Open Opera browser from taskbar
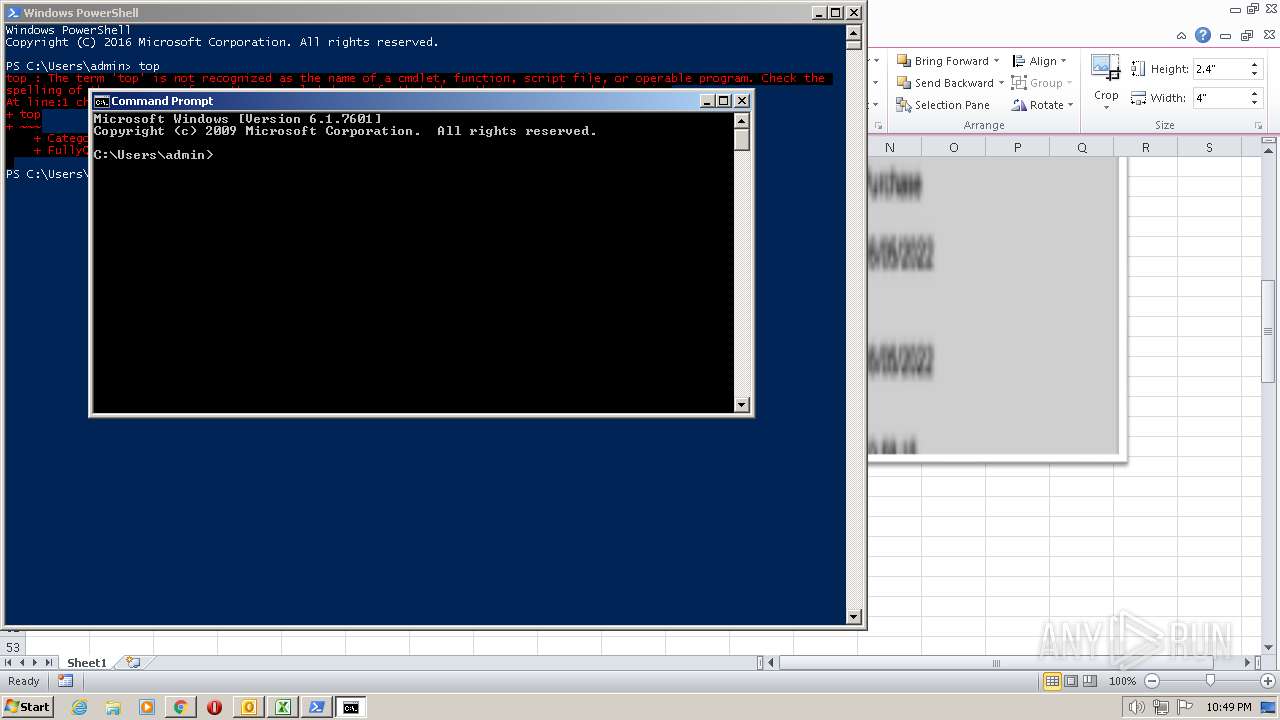Screen dimensions: 1280x720 pos(214,707)
